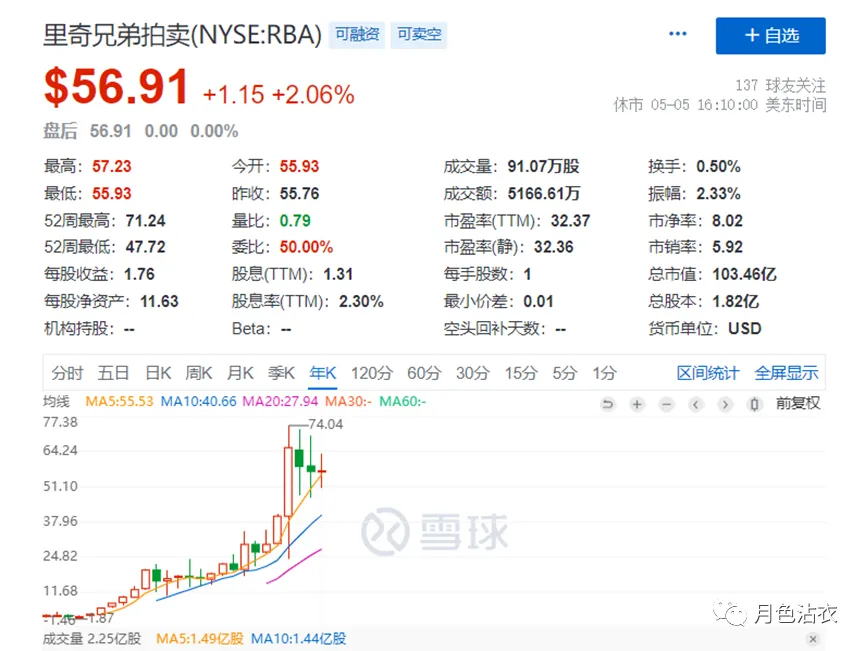Switch to the 60分 chart tab
This screenshot has height=651, width=865.
pos(424,373)
